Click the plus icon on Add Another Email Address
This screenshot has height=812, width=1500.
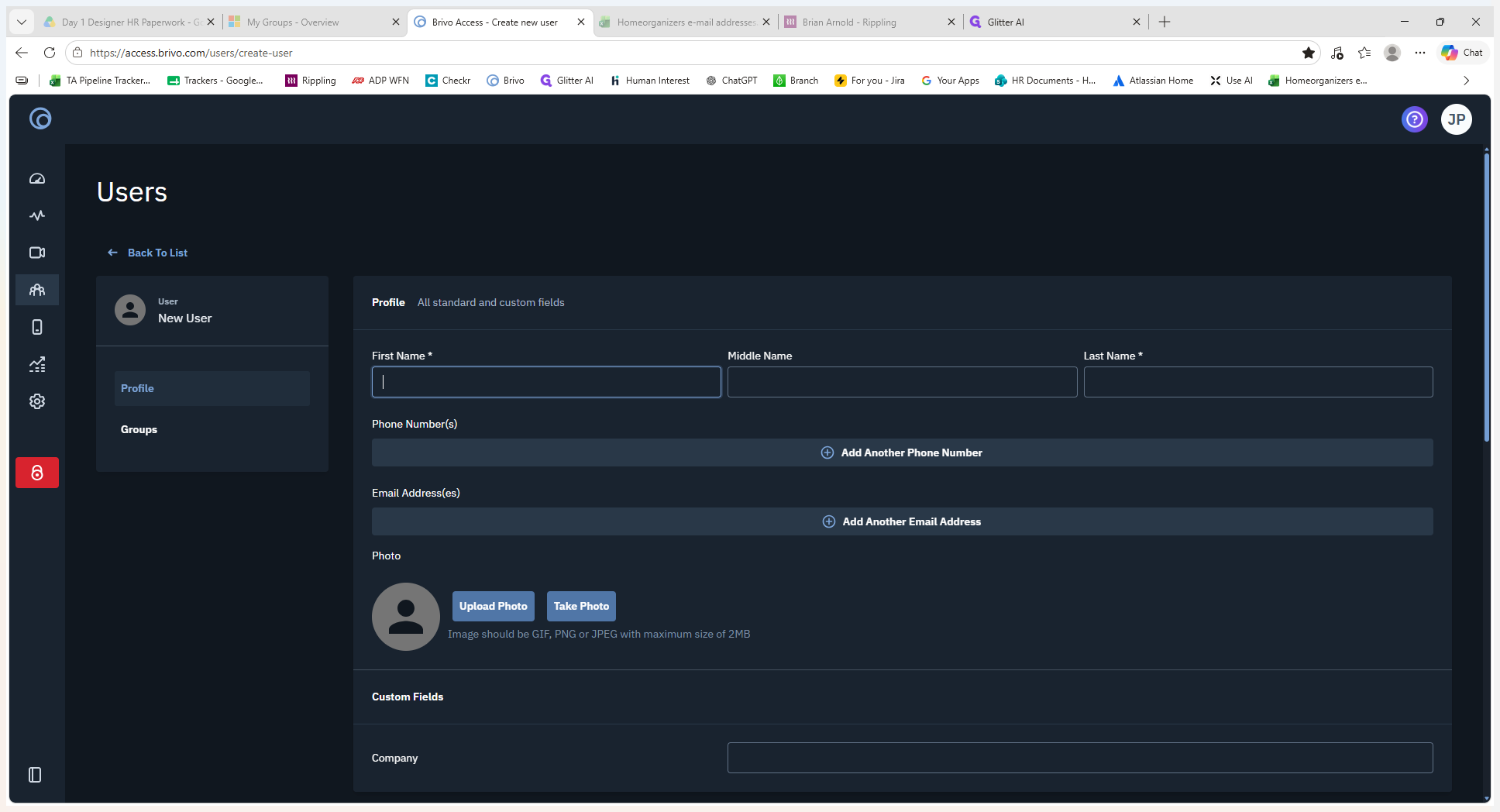829,521
